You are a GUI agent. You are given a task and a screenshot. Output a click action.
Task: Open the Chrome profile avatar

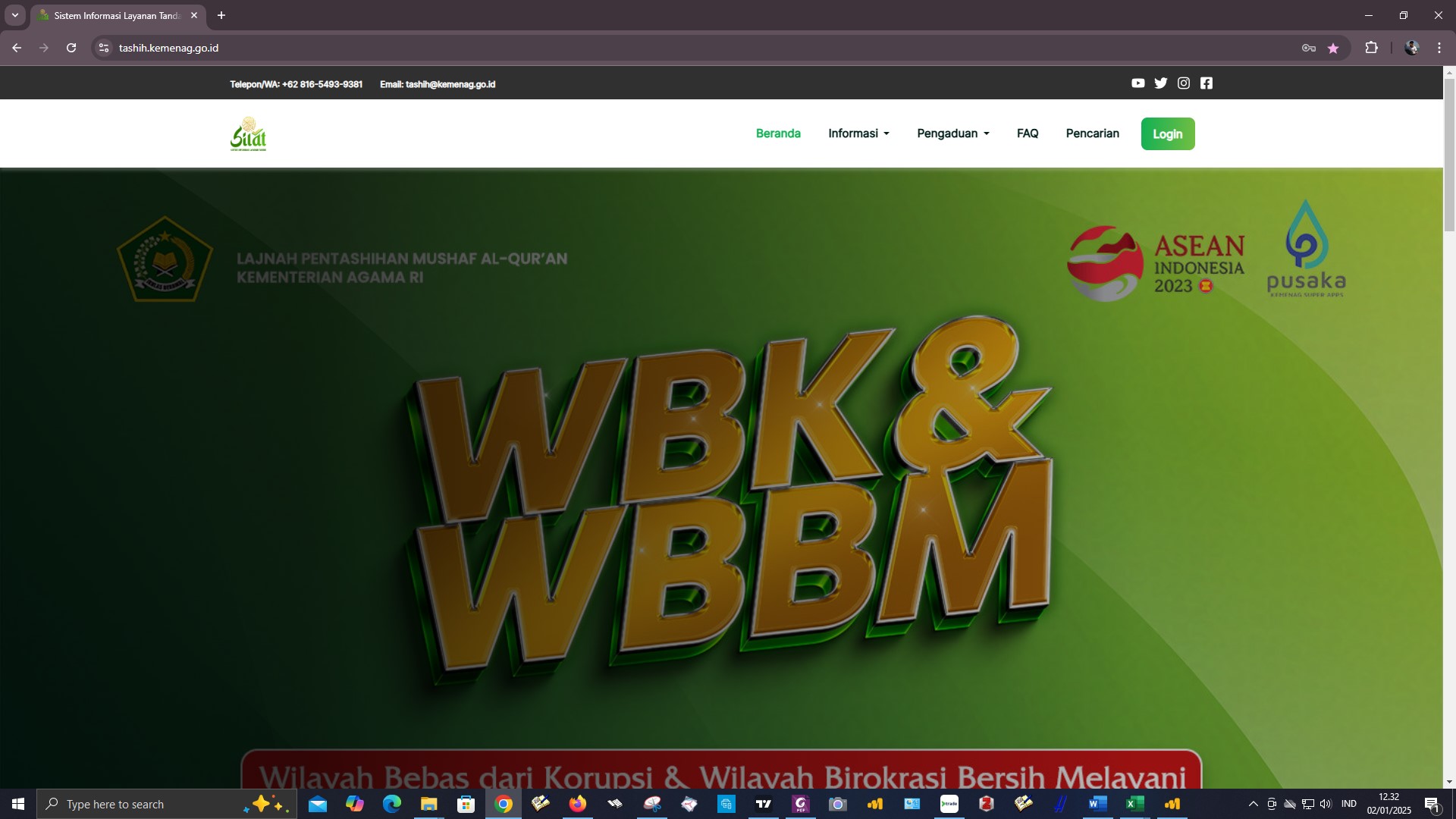coord(1411,48)
